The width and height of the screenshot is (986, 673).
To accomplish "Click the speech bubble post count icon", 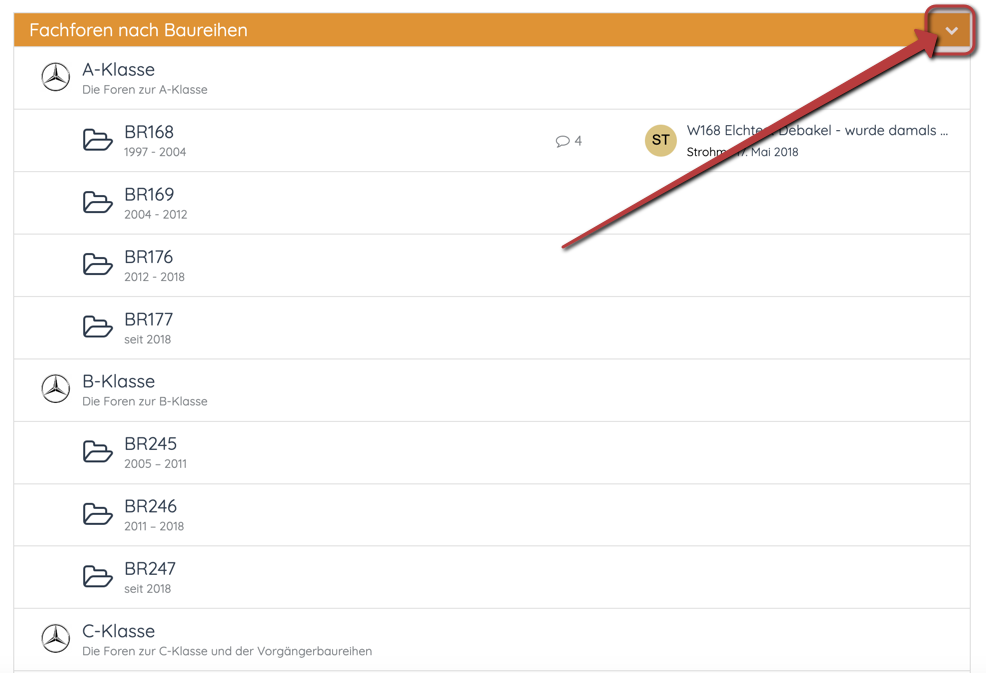I will pyautogui.click(x=563, y=141).
